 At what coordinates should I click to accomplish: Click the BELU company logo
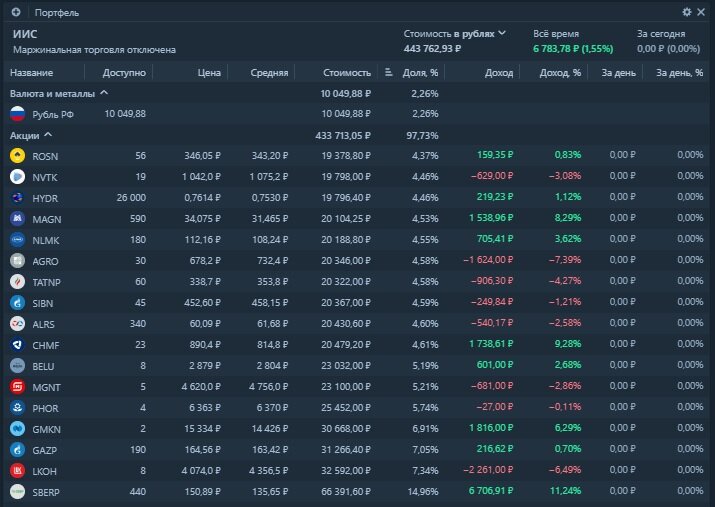point(17,366)
